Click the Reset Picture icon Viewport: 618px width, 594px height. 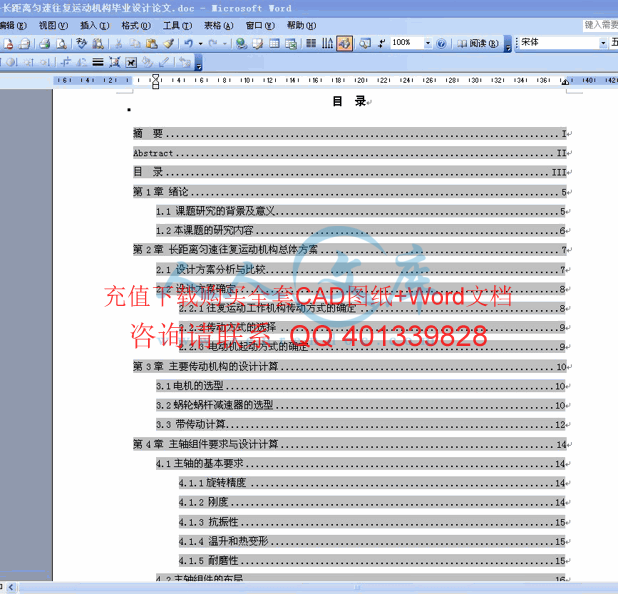tap(184, 62)
